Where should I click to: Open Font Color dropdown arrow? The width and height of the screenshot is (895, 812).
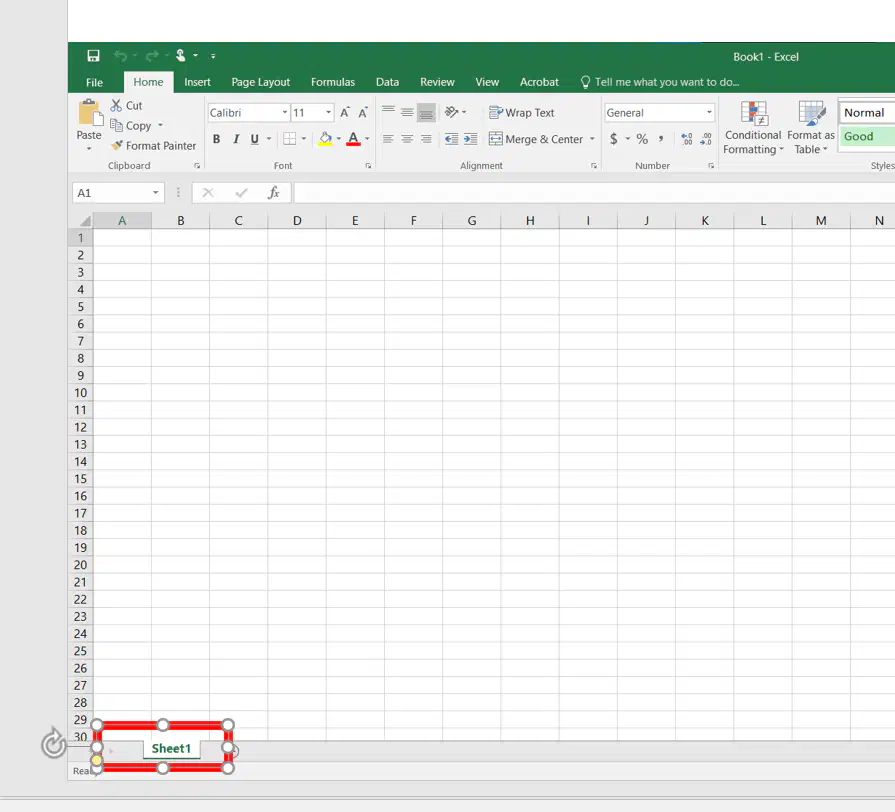click(367, 139)
